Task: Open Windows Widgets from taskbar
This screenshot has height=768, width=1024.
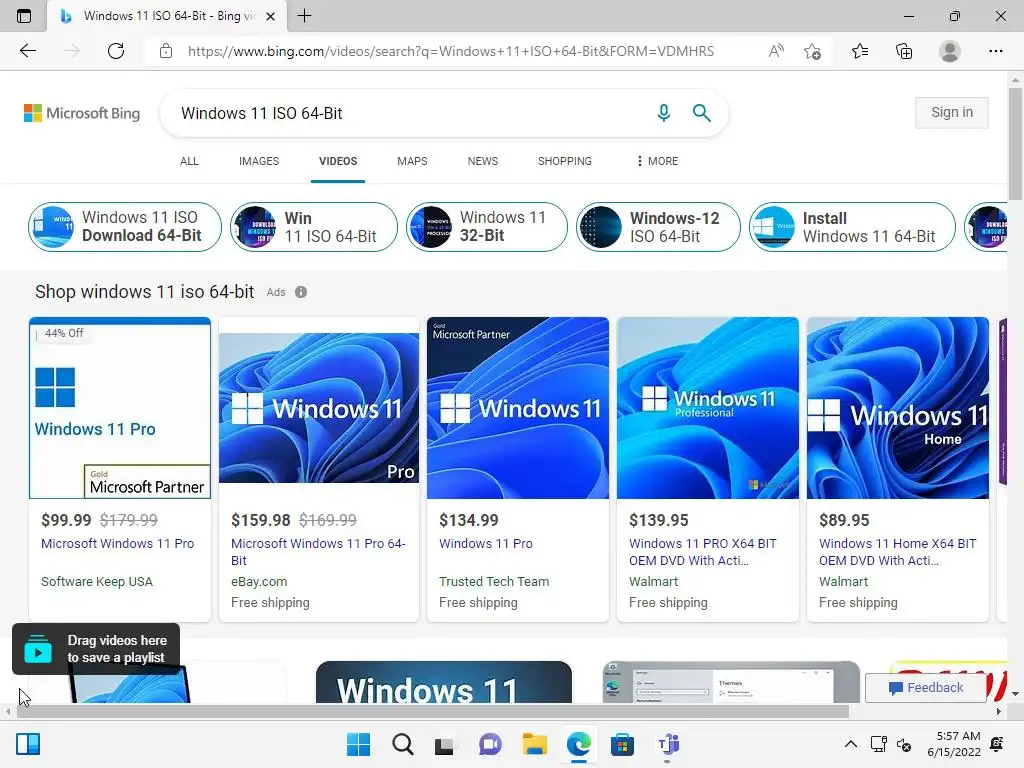Action: point(28,744)
